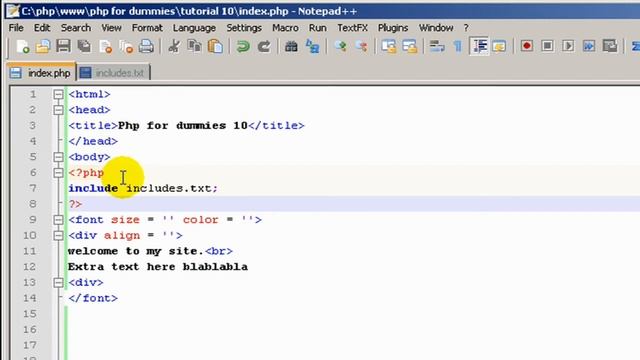Click the closing </font> tag
The image size is (640, 360).
click(93, 298)
